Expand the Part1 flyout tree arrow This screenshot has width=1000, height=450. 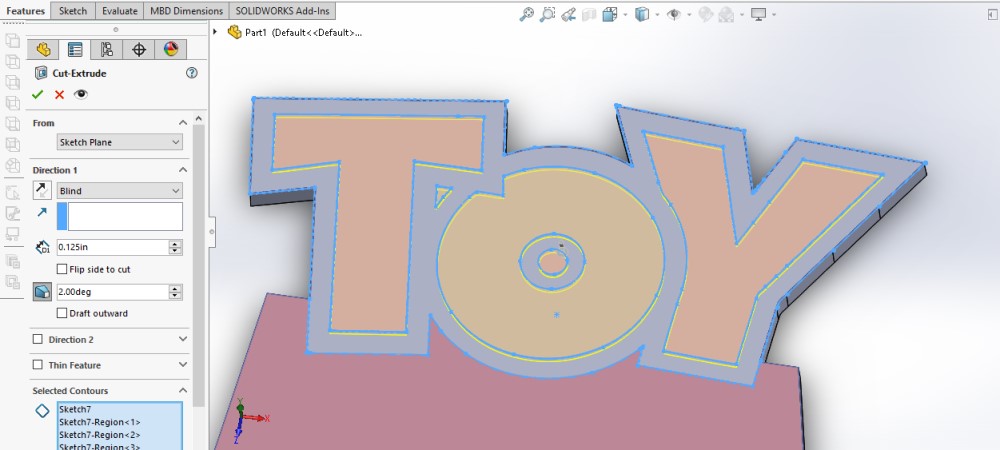click(x=216, y=32)
